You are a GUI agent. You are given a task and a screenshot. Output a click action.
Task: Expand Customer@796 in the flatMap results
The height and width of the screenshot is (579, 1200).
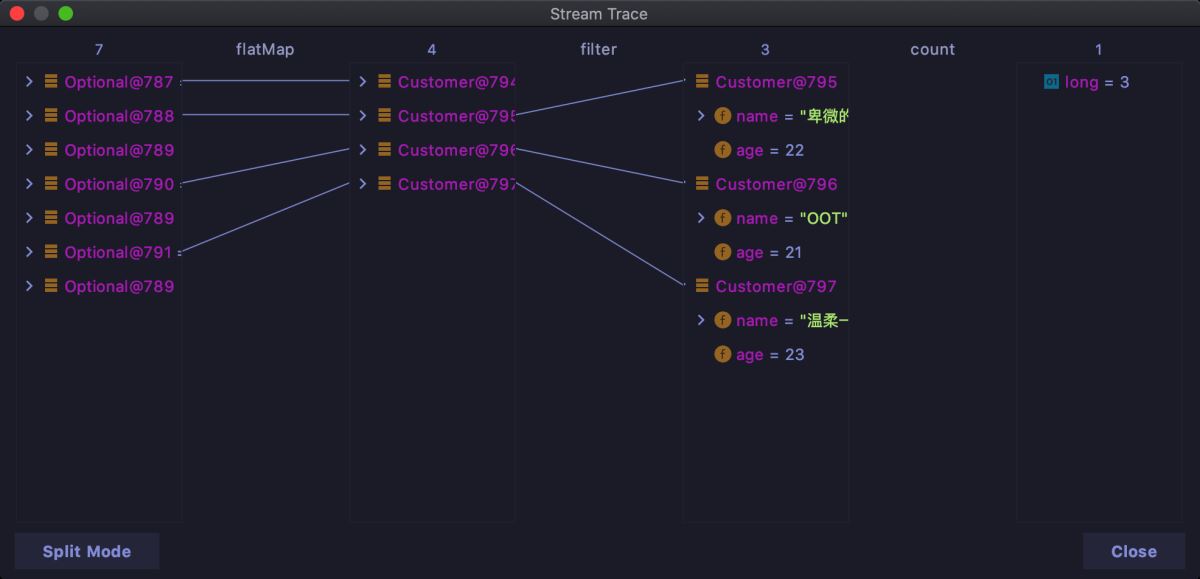pos(363,150)
